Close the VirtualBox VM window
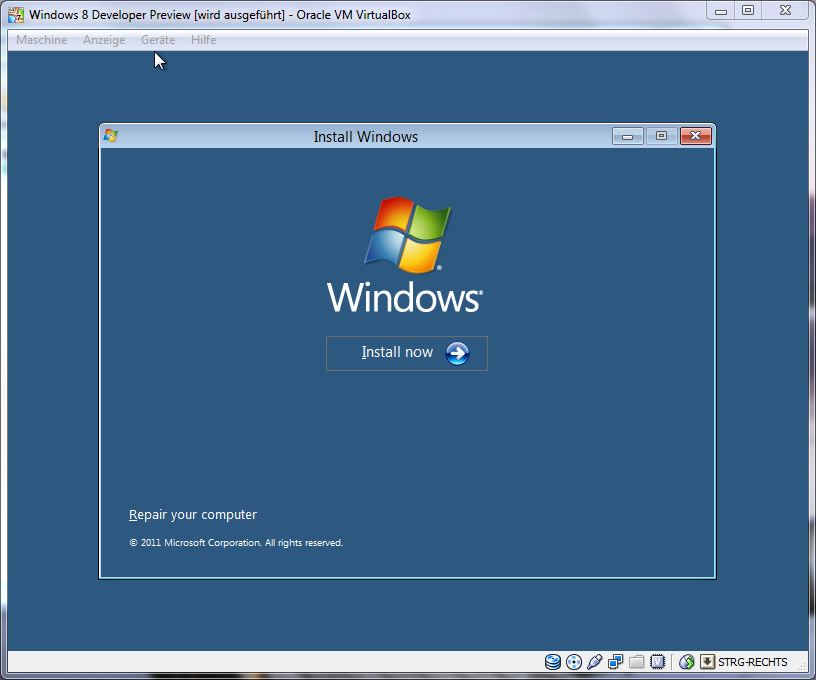 coord(786,11)
